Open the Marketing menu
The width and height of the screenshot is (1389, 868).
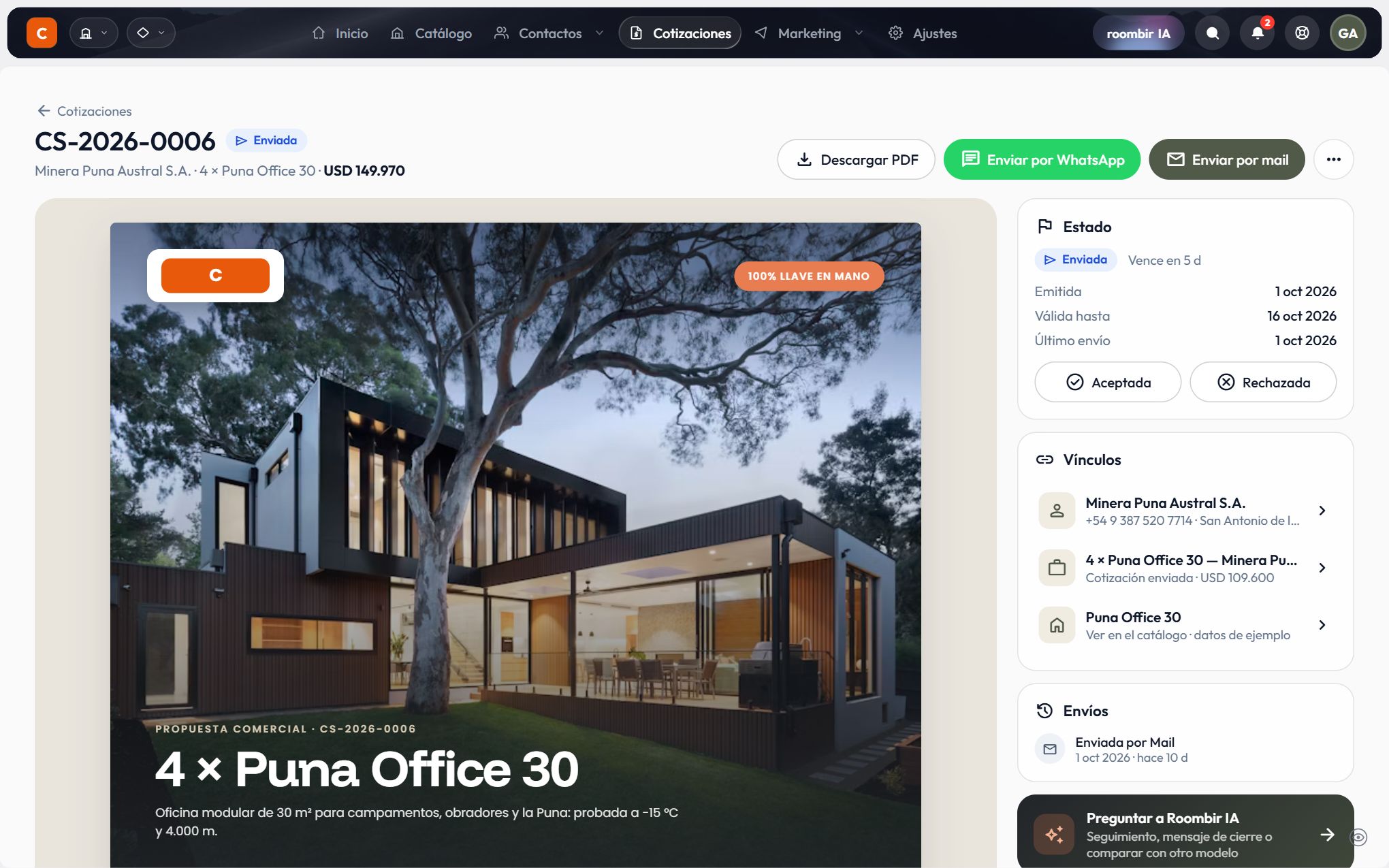click(x=798, y=33)
